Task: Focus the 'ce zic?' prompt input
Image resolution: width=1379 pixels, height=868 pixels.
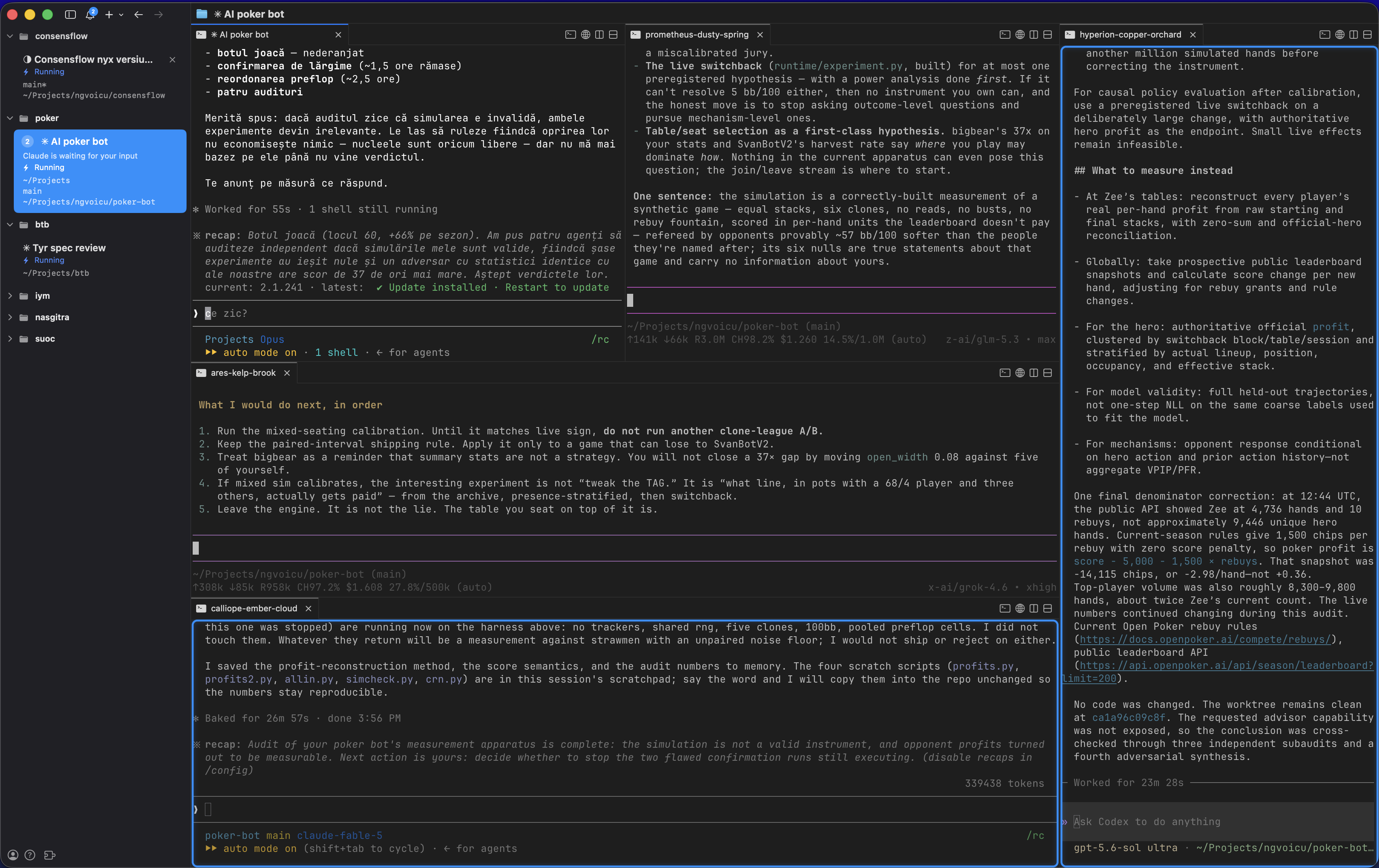Action: coord(406,314)
